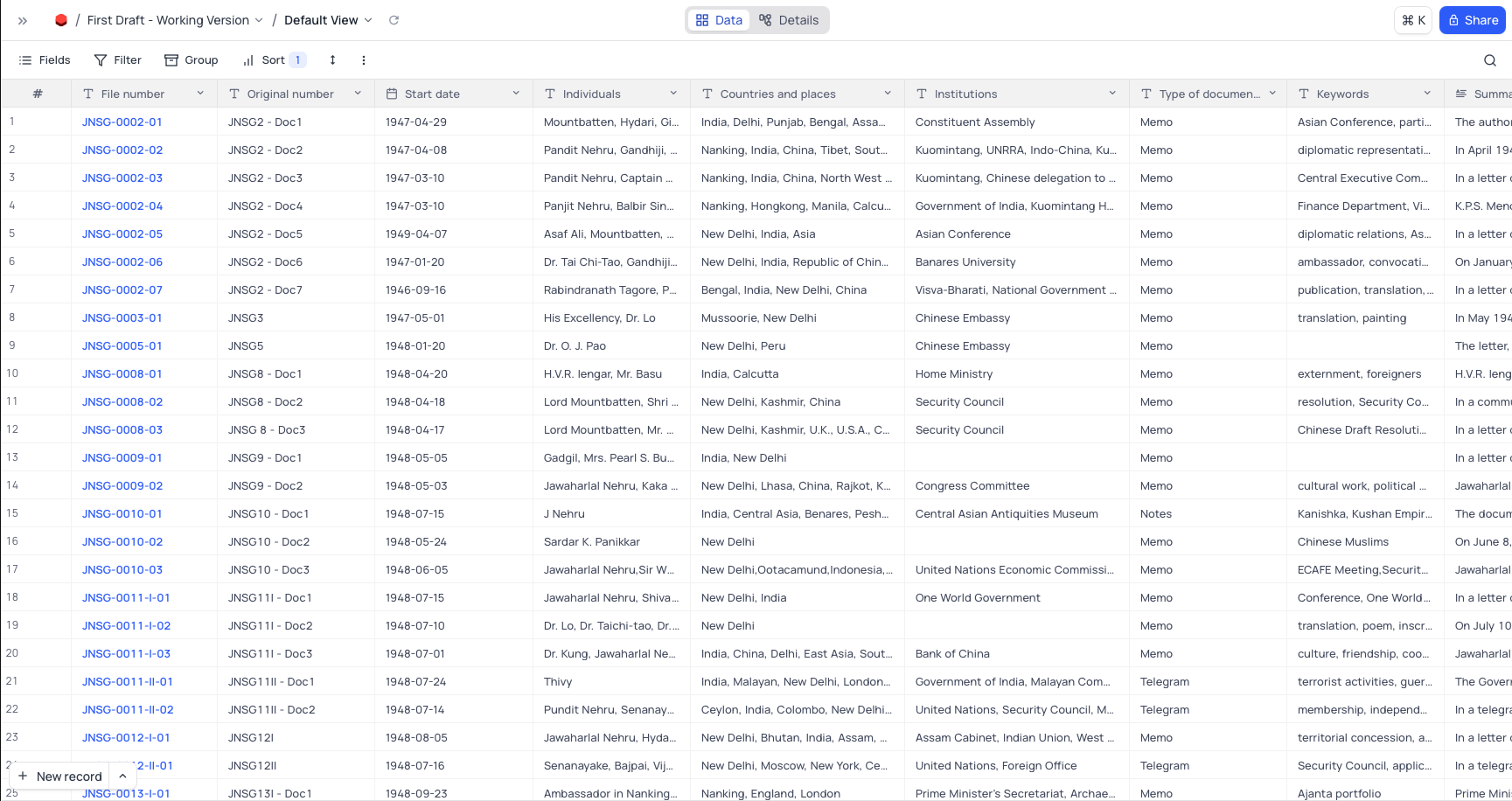
Task: Open the search magnifier icon
Action: tap(1490, 60)
